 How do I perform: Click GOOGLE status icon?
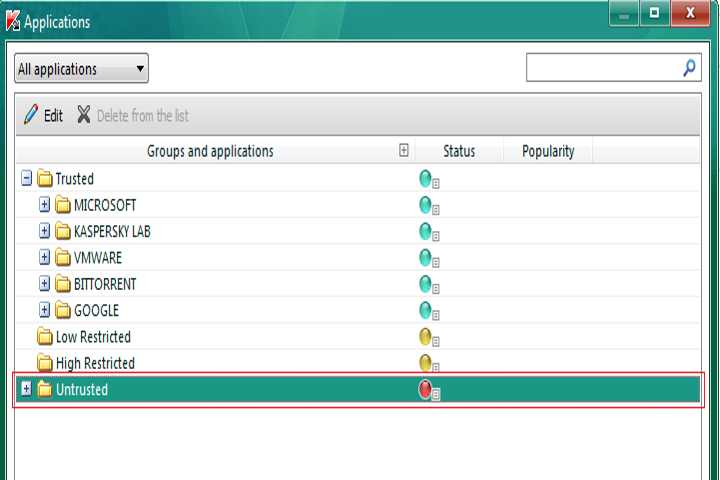click(429, 311)
